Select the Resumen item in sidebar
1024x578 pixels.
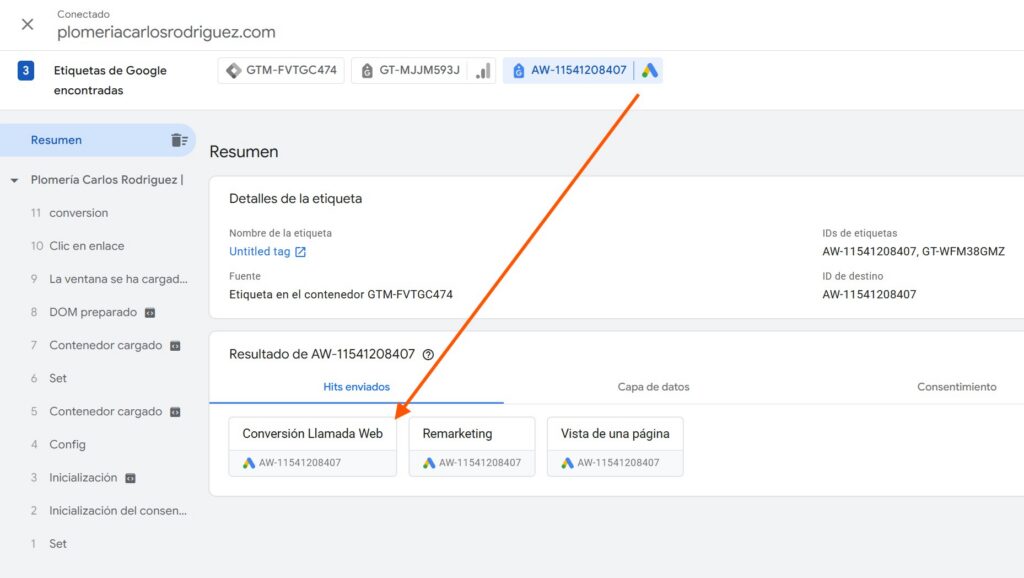[x=56, y=140]
